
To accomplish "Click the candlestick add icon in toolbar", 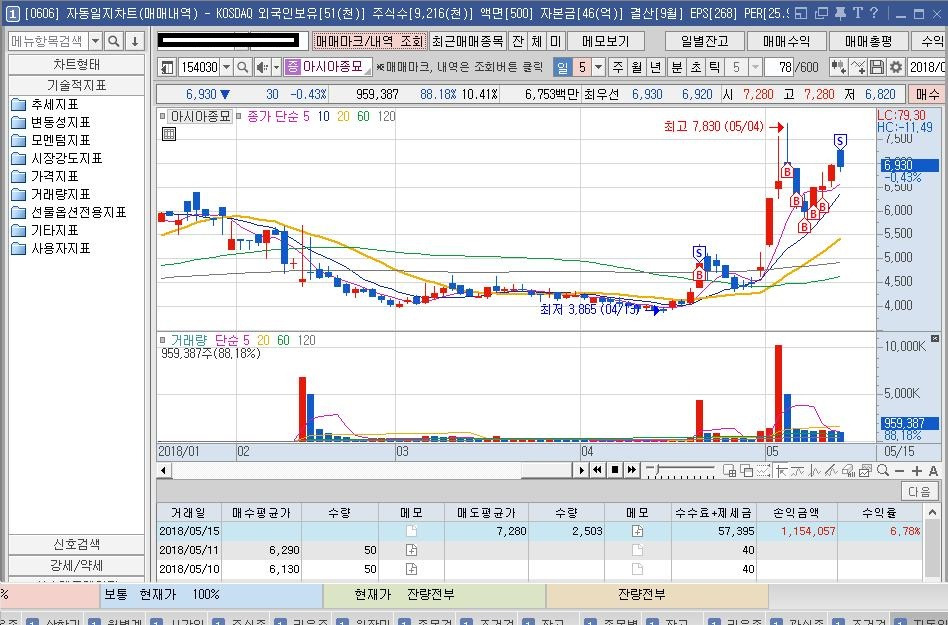I will click(x=838, y=67).
